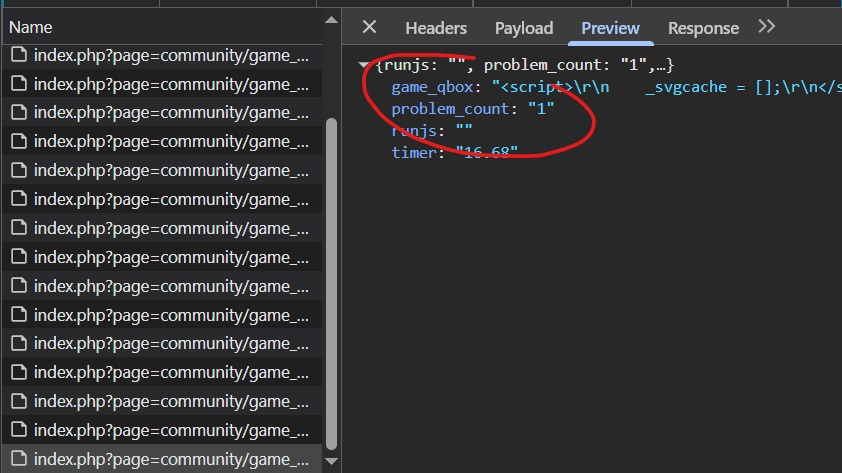Show more tabs with double chevron
The width and height of the screenshot is (842, 473).
click(x=767, y=27)
